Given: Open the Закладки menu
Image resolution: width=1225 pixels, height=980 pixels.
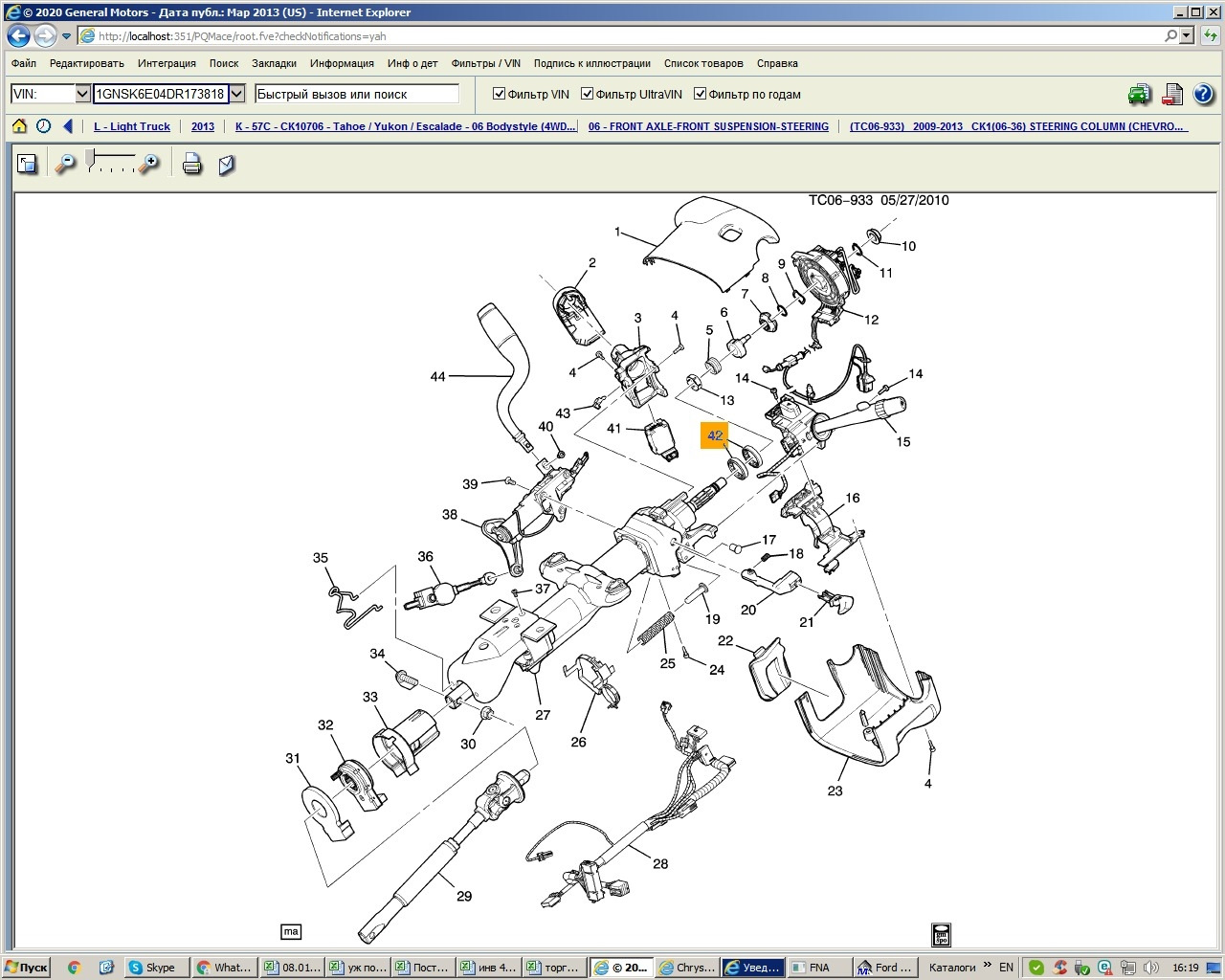Looking at the screenshot, I should click(x=275, y=63).
